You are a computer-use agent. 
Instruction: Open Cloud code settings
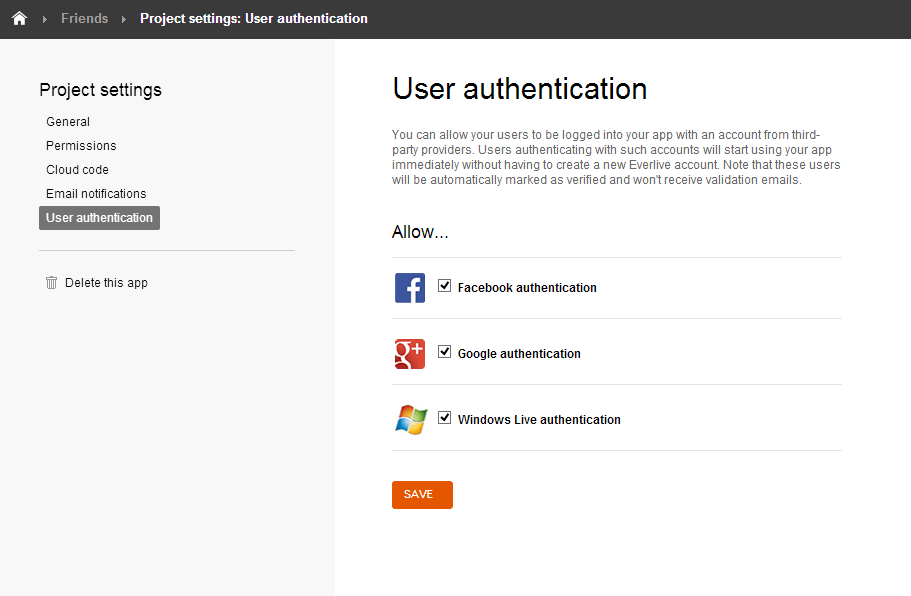point(77,170)
